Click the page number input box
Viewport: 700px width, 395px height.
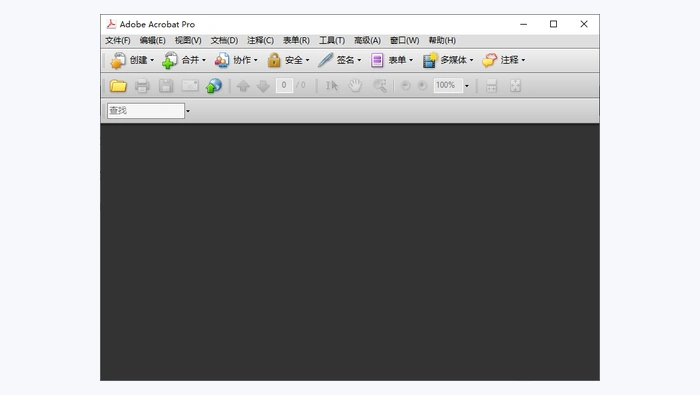(x=284, y=85)
